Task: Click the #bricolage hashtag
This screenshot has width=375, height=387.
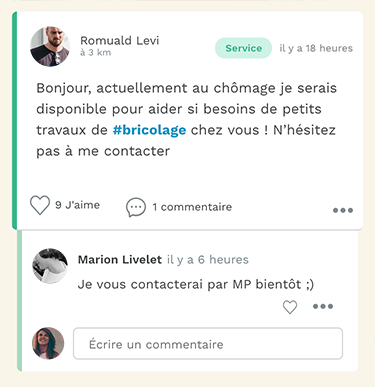Action: pyautogui.click(x=149, y=130)
